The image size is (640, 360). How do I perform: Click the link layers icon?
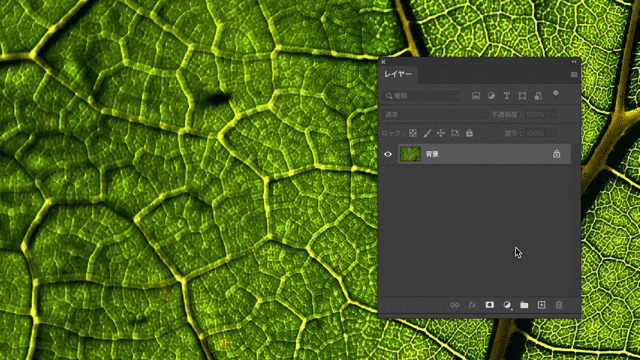pos(455,305)
